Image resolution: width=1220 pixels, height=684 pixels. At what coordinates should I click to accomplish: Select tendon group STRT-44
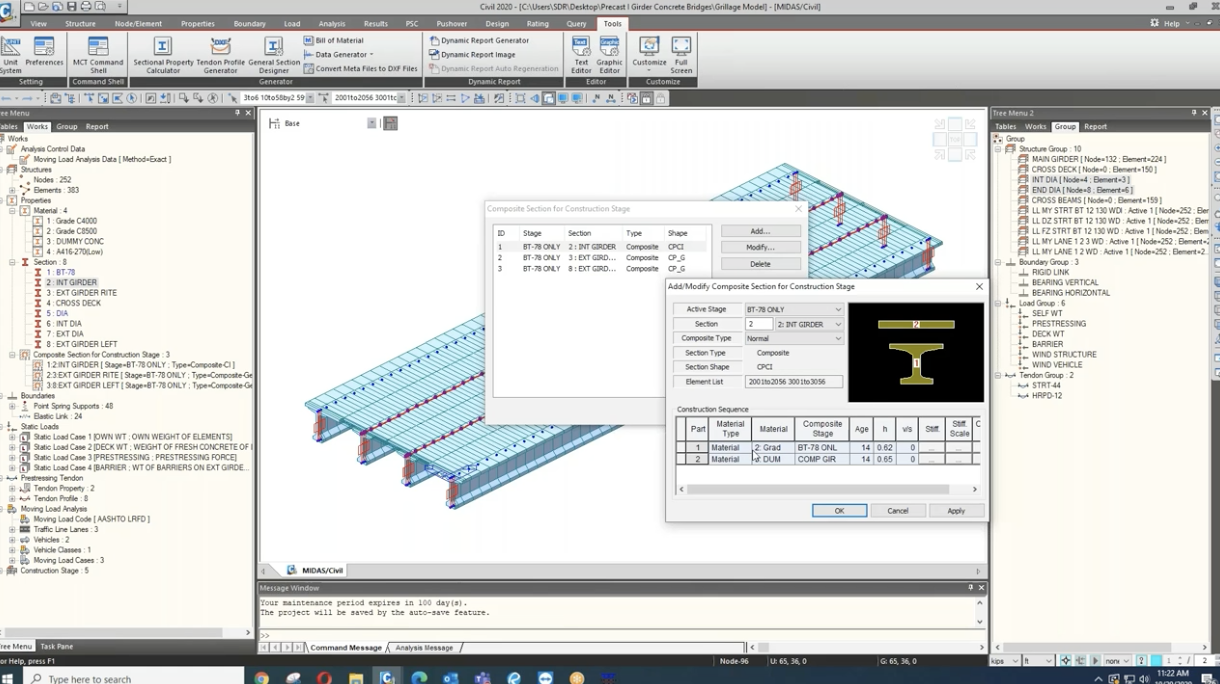pos(1046,385)
